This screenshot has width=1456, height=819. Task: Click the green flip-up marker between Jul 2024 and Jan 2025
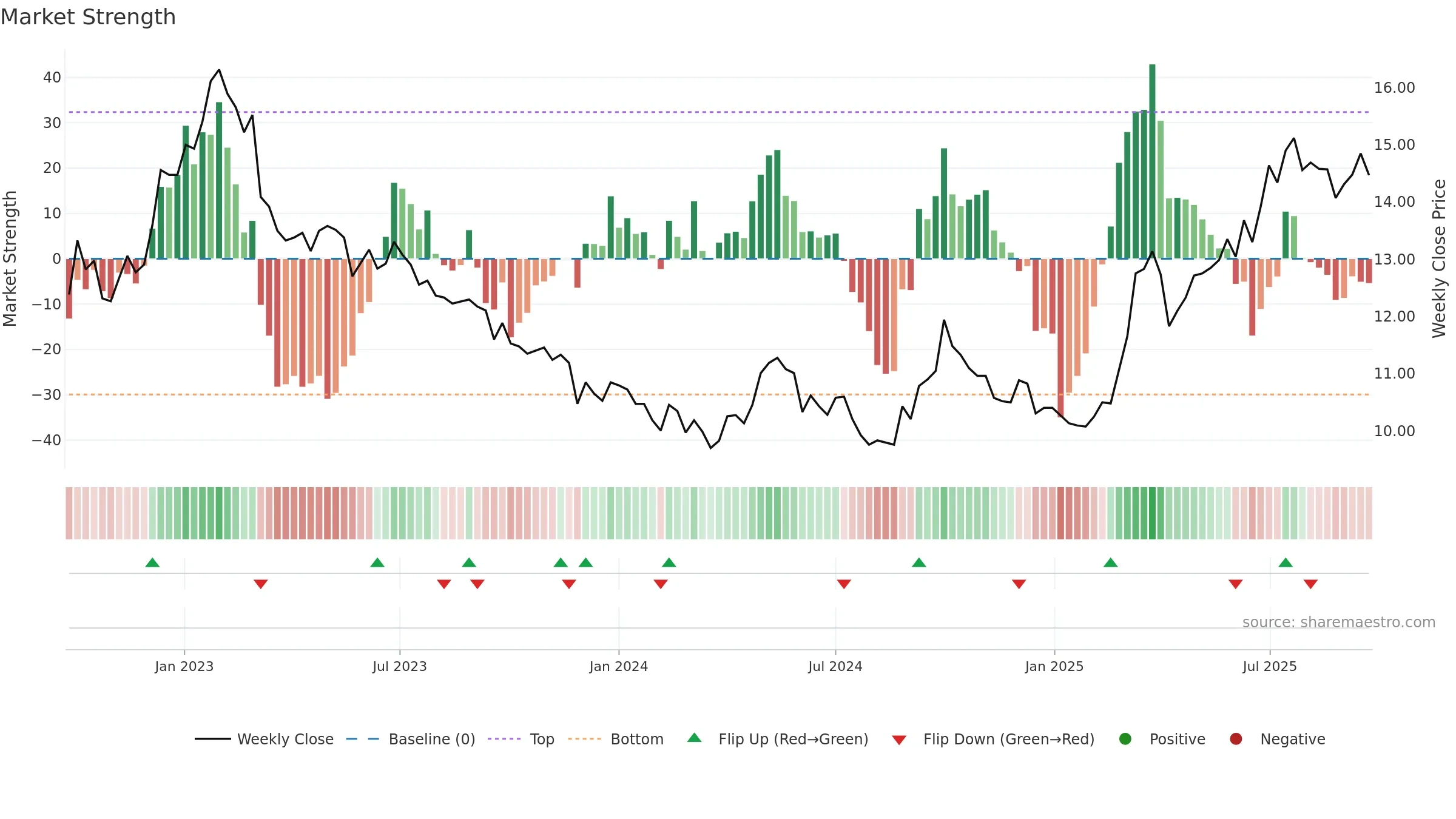coord(919,562)
